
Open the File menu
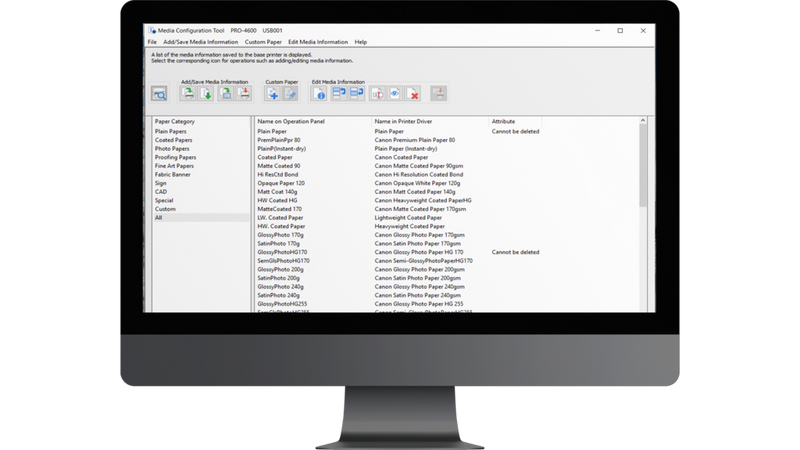click(x=152, y=42)
